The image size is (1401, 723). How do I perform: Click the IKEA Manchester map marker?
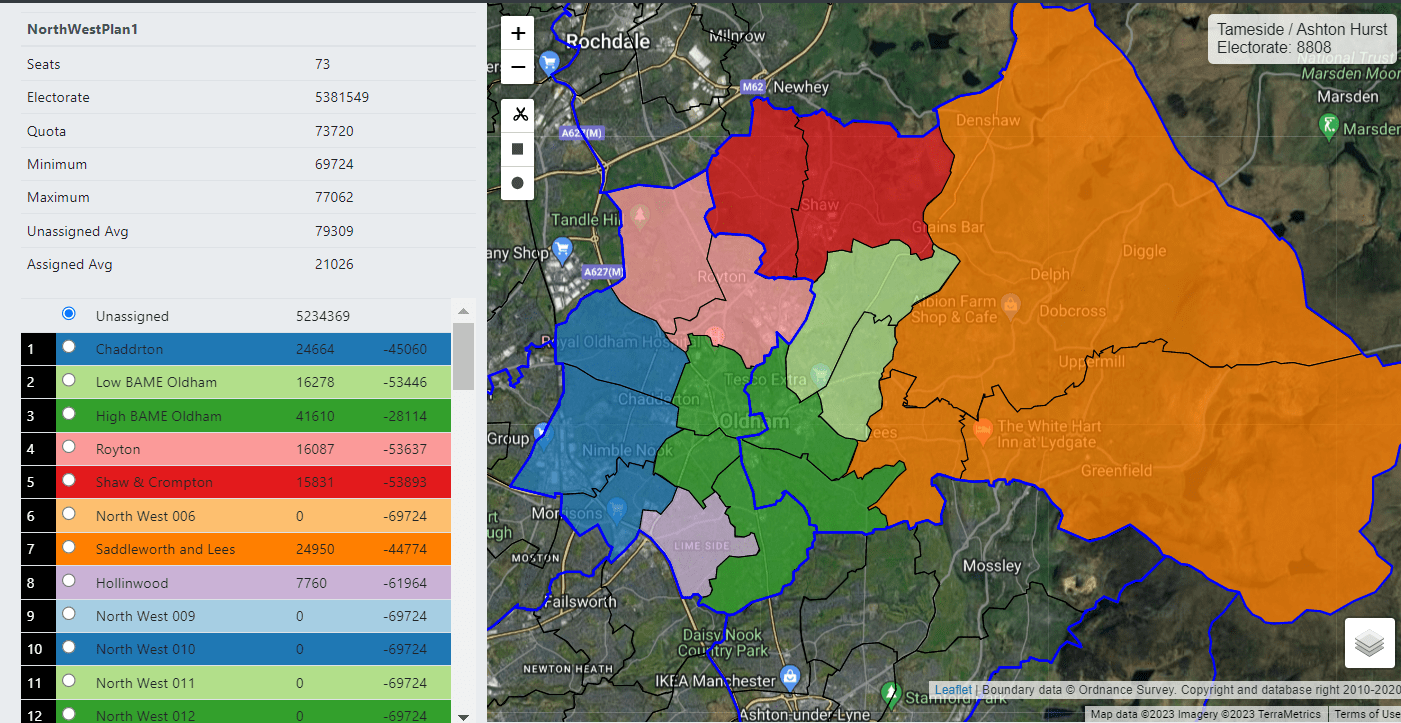[789, 677]
